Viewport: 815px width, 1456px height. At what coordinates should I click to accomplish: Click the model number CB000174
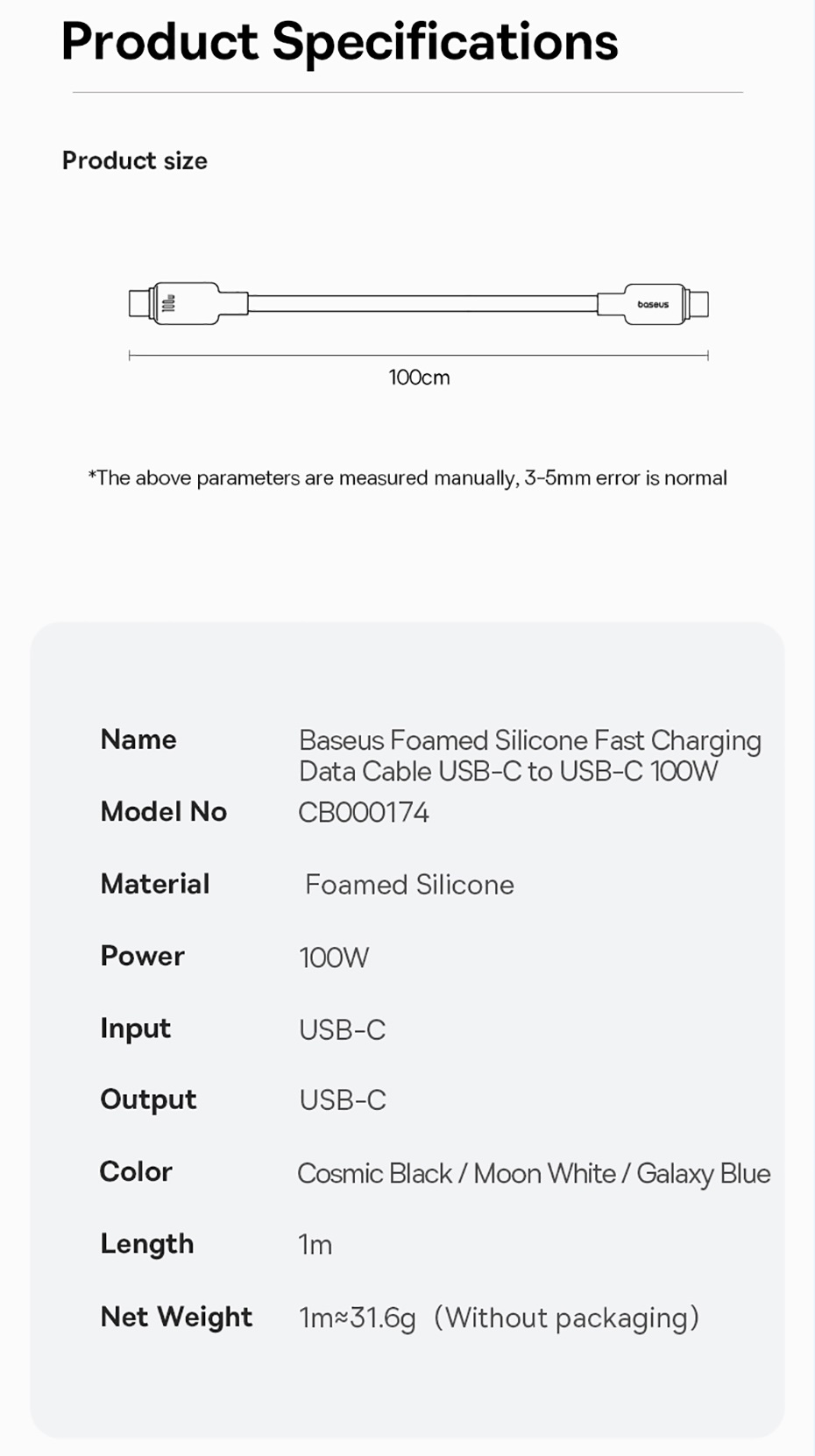click(x=364, y=813)
